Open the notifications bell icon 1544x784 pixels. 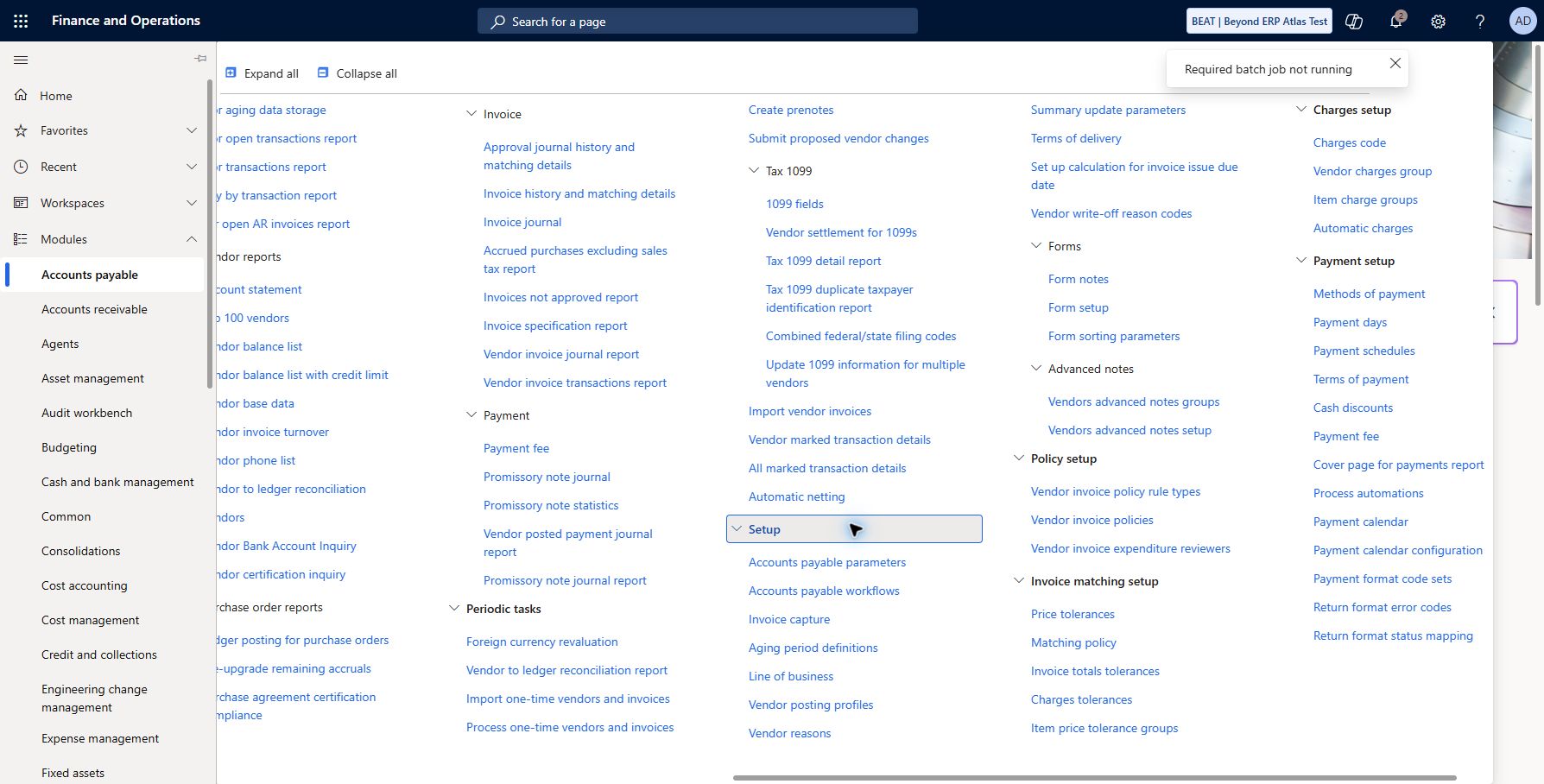(1395, 22)
